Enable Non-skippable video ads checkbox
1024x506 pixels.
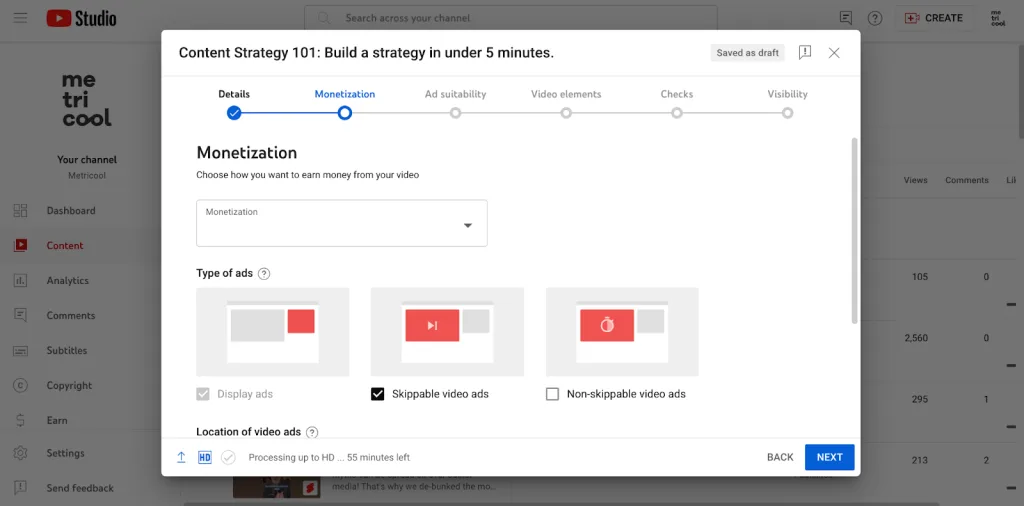(552, 394)
